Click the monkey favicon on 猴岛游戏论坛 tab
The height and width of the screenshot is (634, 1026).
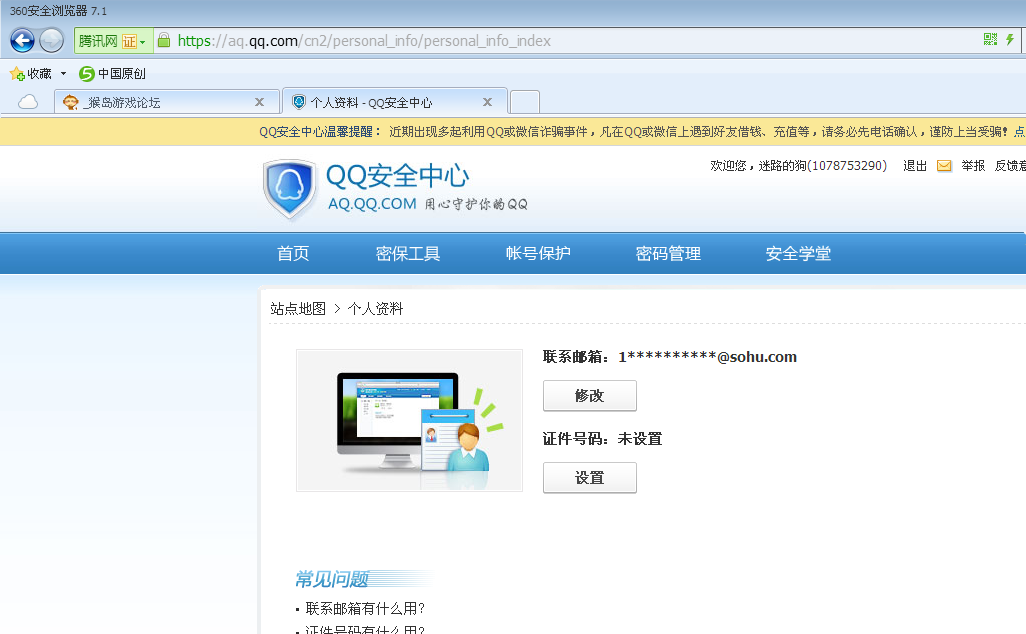(70, 102)
